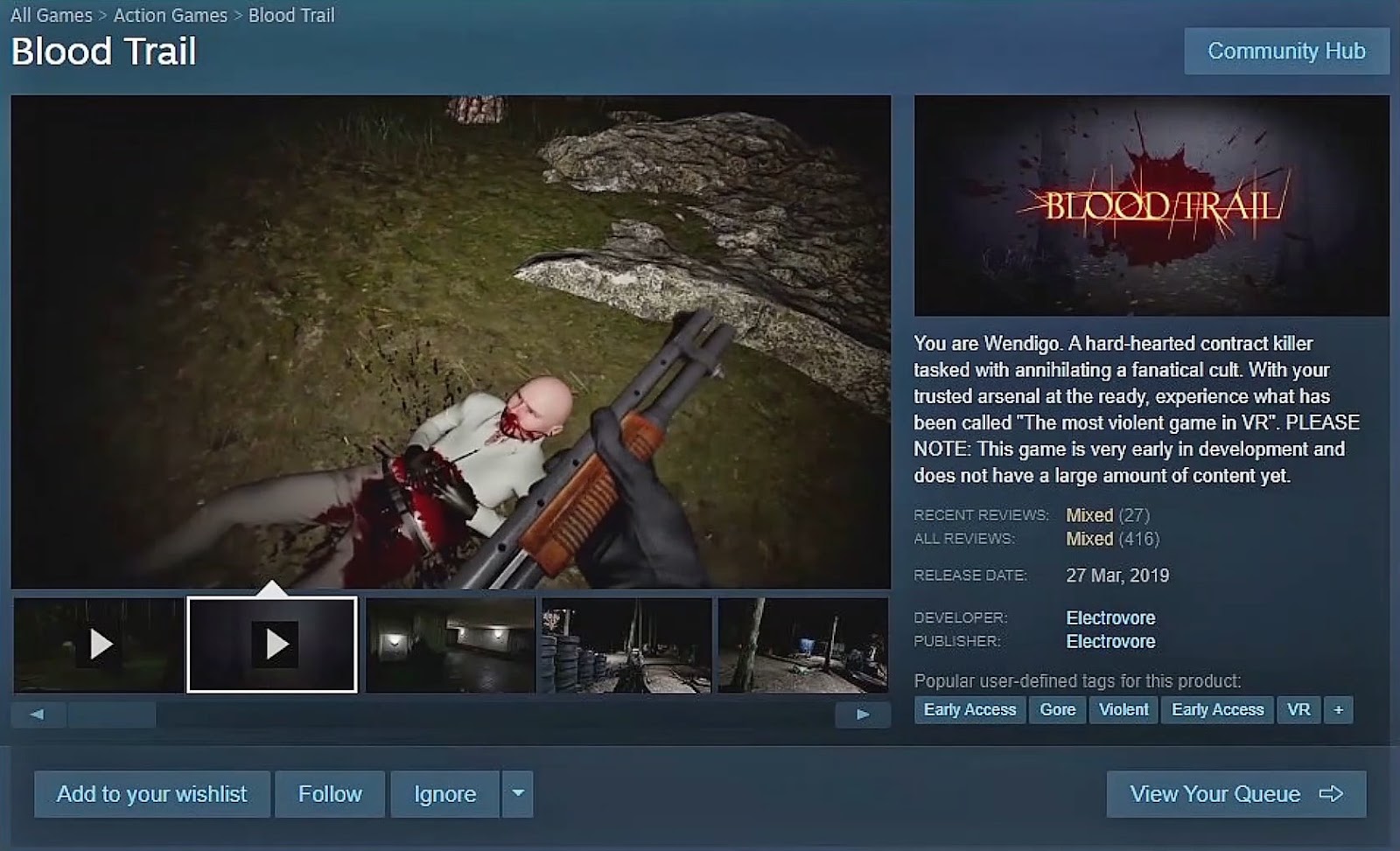
Task: Open the Electrovore developer link
Action: [1110, 617]
